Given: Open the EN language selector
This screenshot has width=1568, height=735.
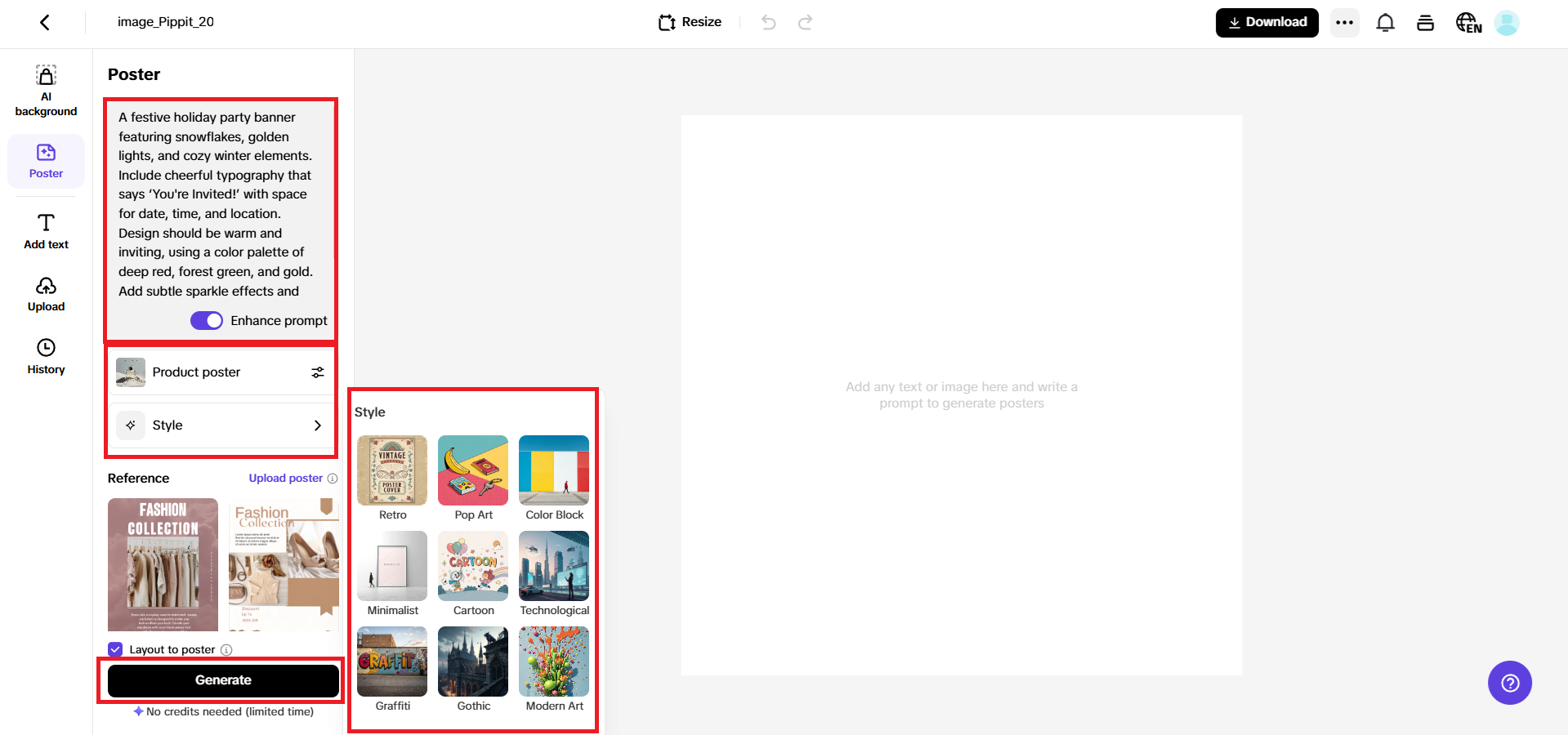Looking at the screenshot, I should [1468, 22].
